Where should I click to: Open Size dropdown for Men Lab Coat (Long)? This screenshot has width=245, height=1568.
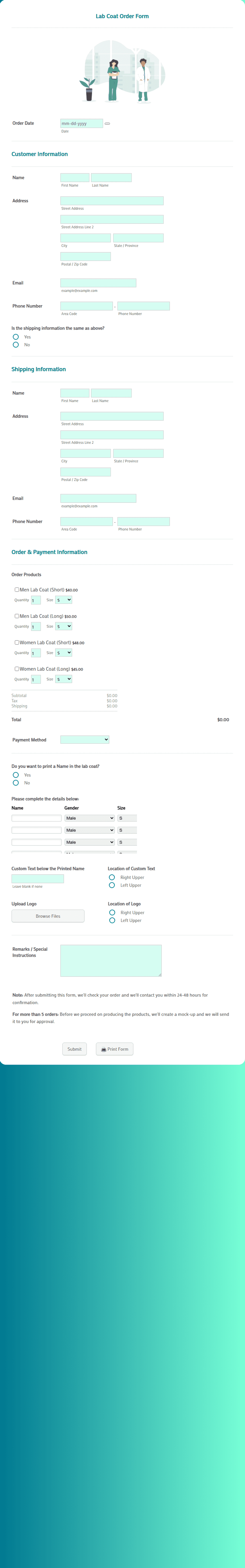[x=64, y=626]
